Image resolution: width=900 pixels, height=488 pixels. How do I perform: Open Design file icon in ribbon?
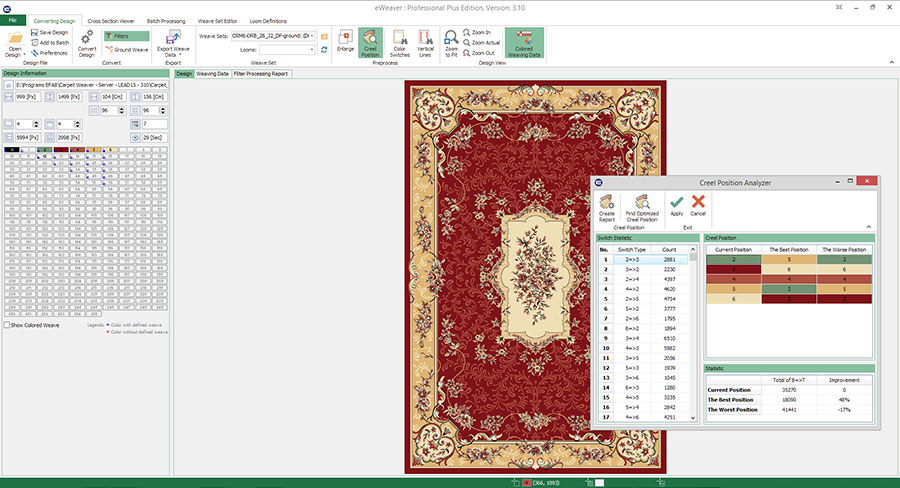click(15, 39)
